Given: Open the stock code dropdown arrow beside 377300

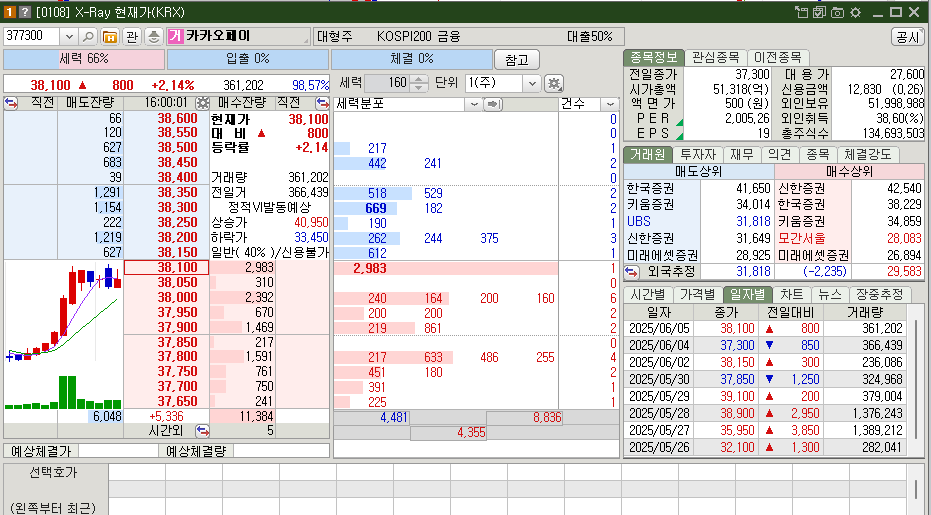Looking at the screenshot, I should tap(69, 36).
